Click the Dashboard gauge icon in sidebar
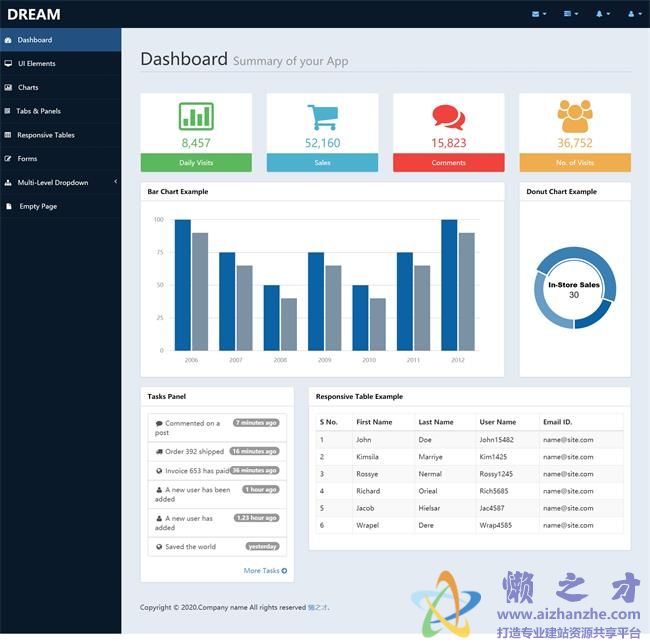Image resolution: width=650 pixels, height=643 pixels. click(x=9, y=40)
